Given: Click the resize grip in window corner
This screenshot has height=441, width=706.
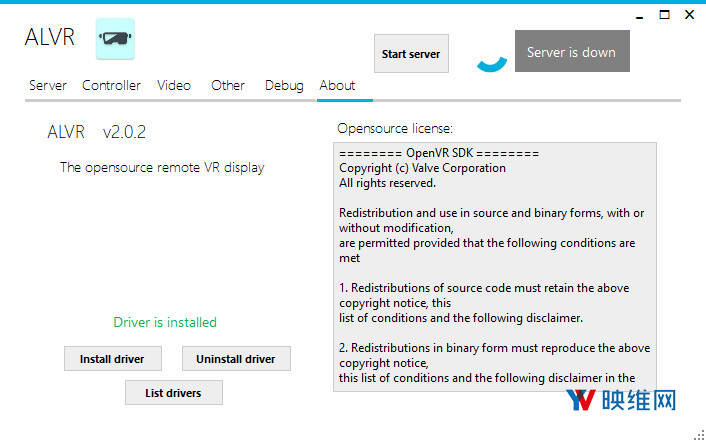Looking at the screenshot, I should point(698,433).
